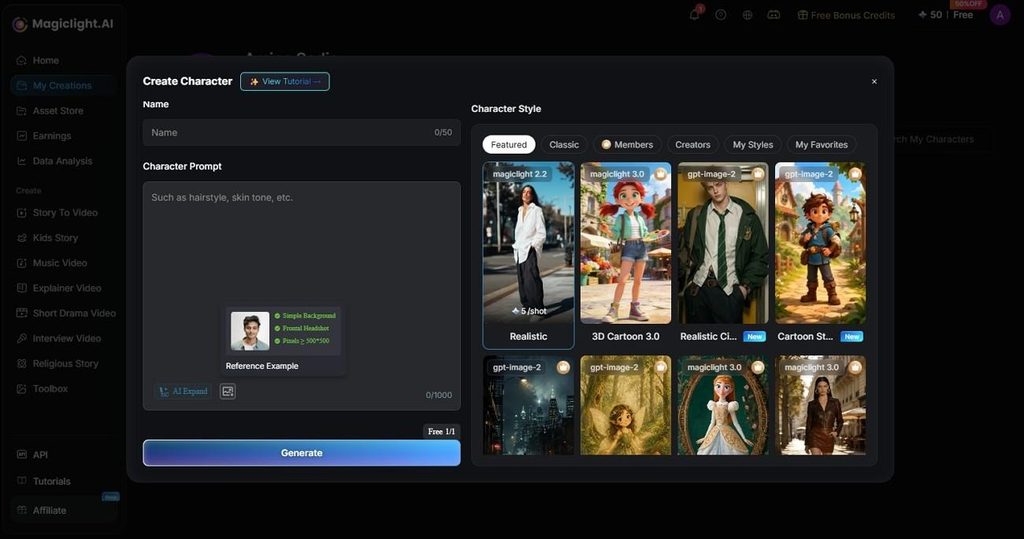This screenshot has width=1024, height=539.
Task: Click the upload reference image icon
Action: 227,391
